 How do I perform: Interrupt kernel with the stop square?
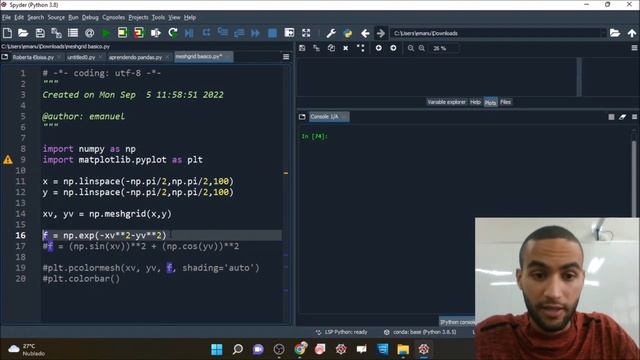[611, 117]
